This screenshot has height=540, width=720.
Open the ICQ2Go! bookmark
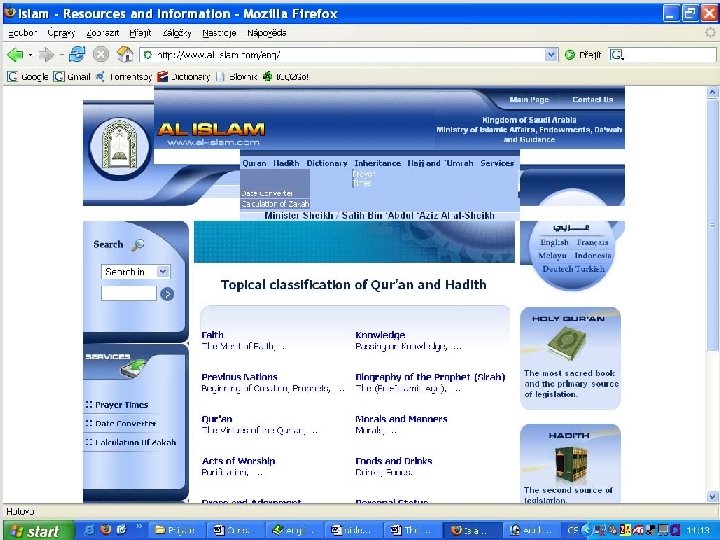click(286, 77)
